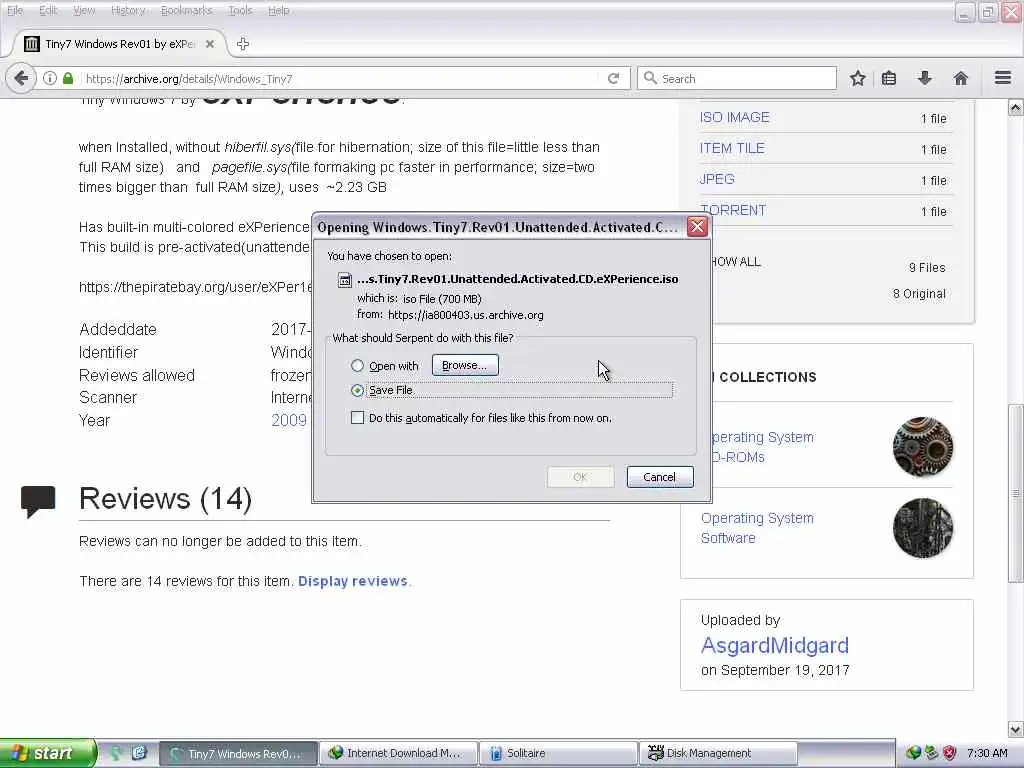Click the greyed OK button

(580, 477)
